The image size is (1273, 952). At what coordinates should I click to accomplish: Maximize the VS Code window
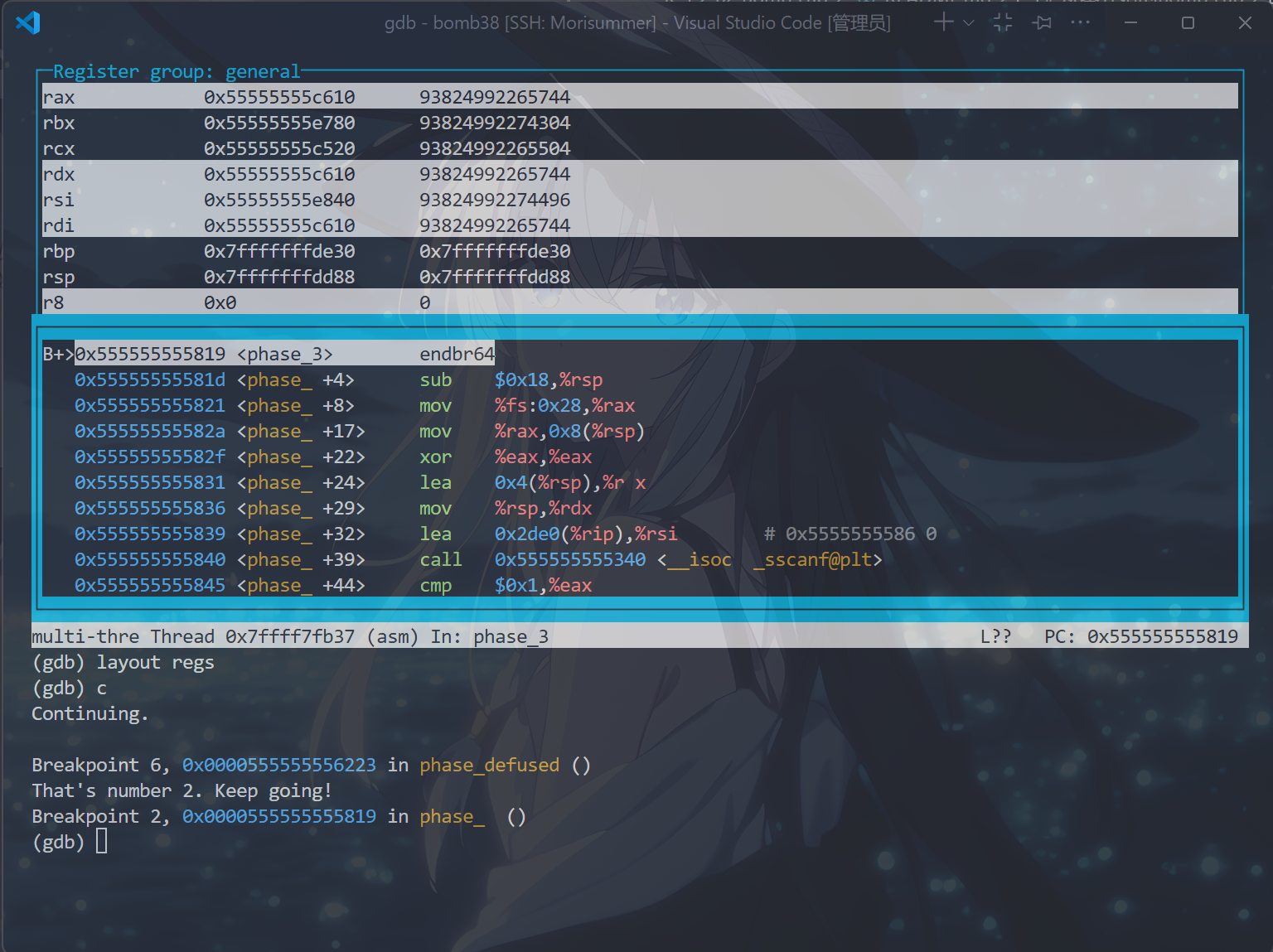tap(1188, 22)
